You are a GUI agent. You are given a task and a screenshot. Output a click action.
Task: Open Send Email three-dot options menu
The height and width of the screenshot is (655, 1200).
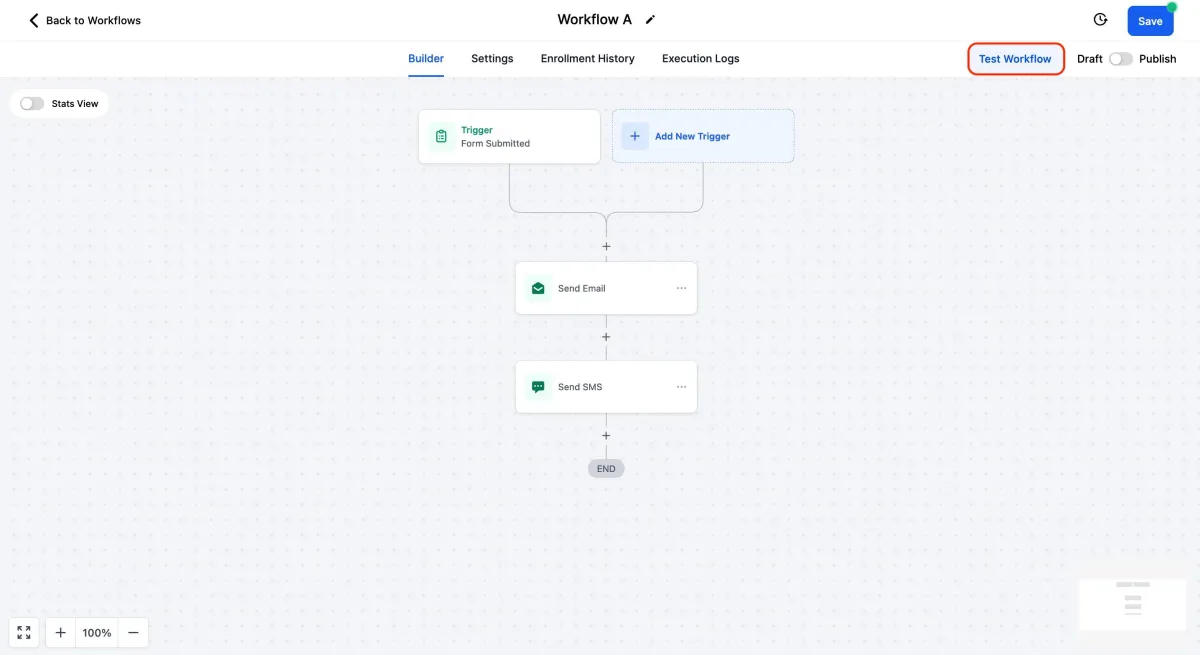(x=681, y=288)
